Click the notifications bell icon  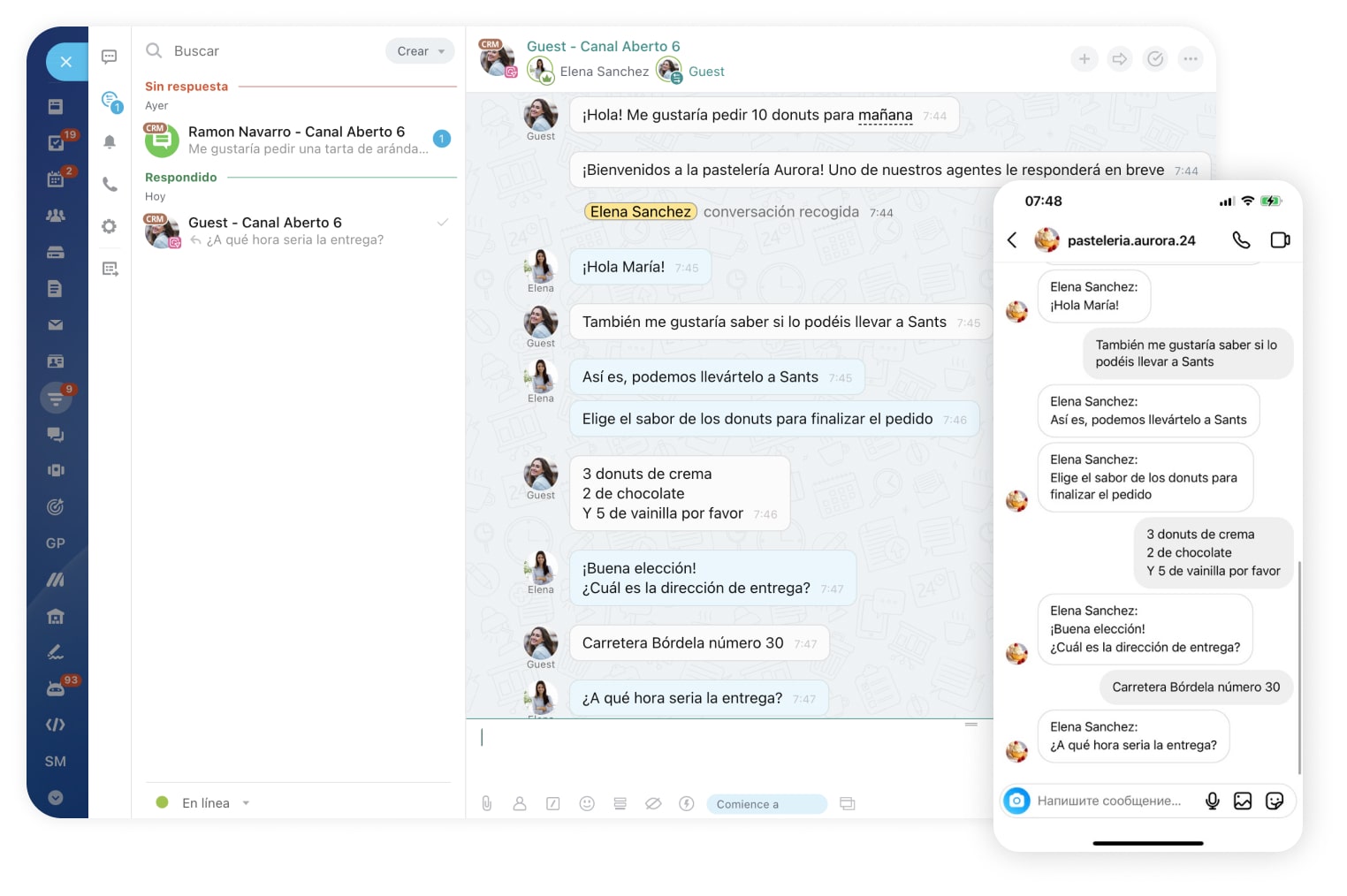pyautogui.click(x=110, y=141)
